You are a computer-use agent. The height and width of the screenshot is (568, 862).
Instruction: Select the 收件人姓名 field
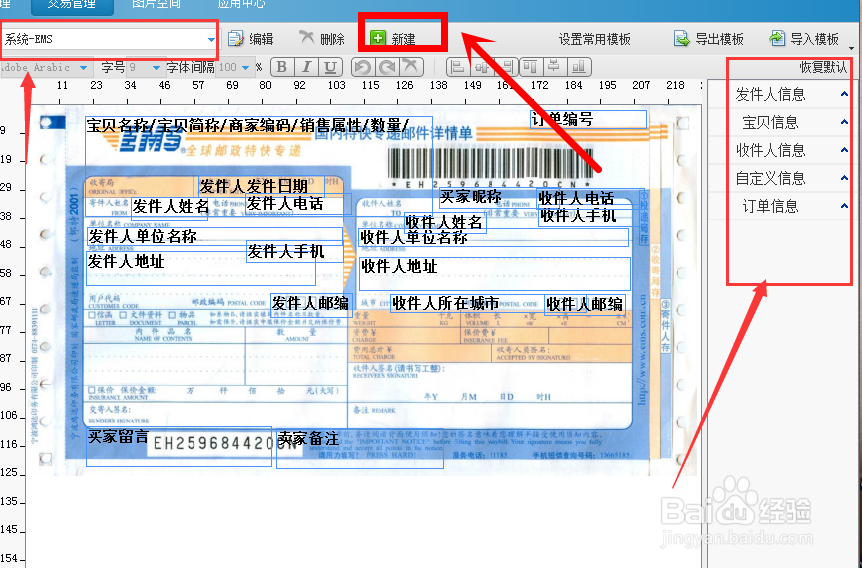pyautogui.click(x=445, y=223)
